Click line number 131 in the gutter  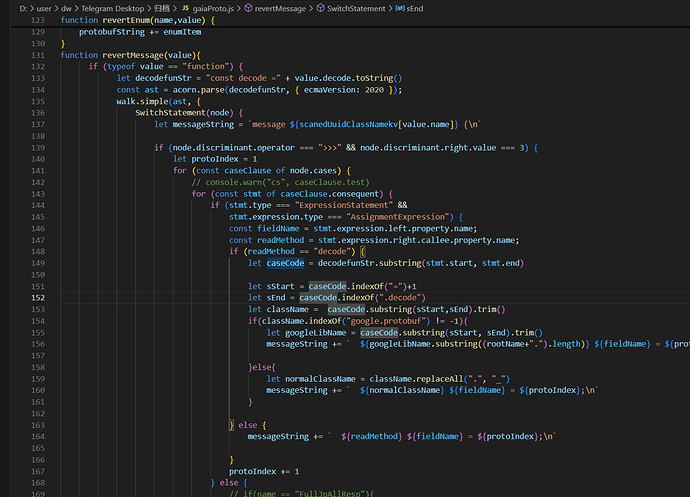point(38,55)
